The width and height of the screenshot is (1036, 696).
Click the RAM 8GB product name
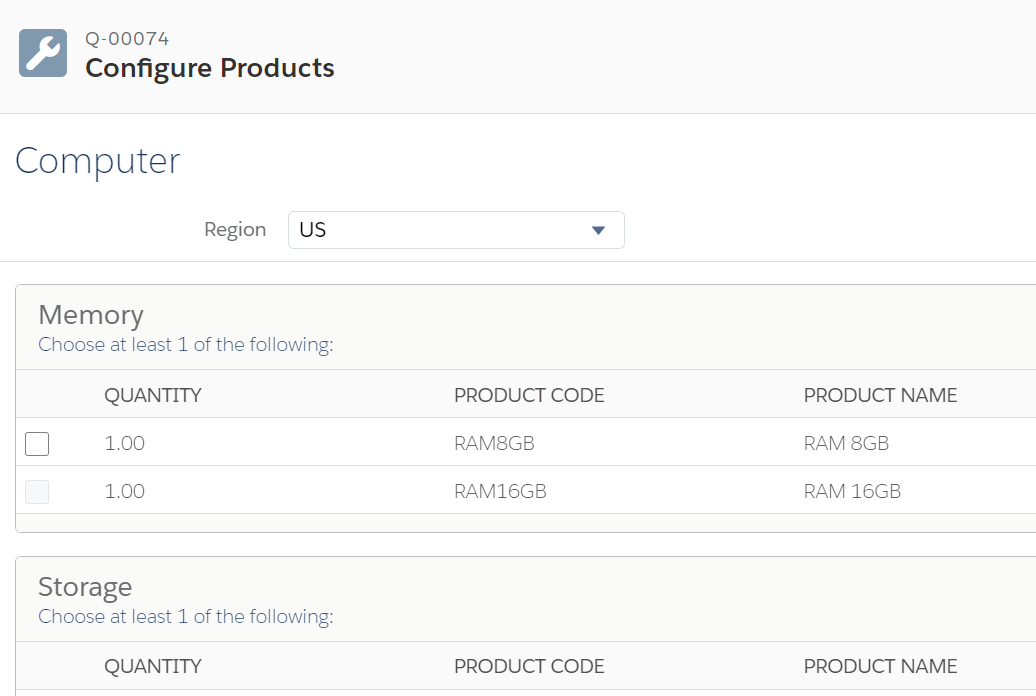click(846, 443)
